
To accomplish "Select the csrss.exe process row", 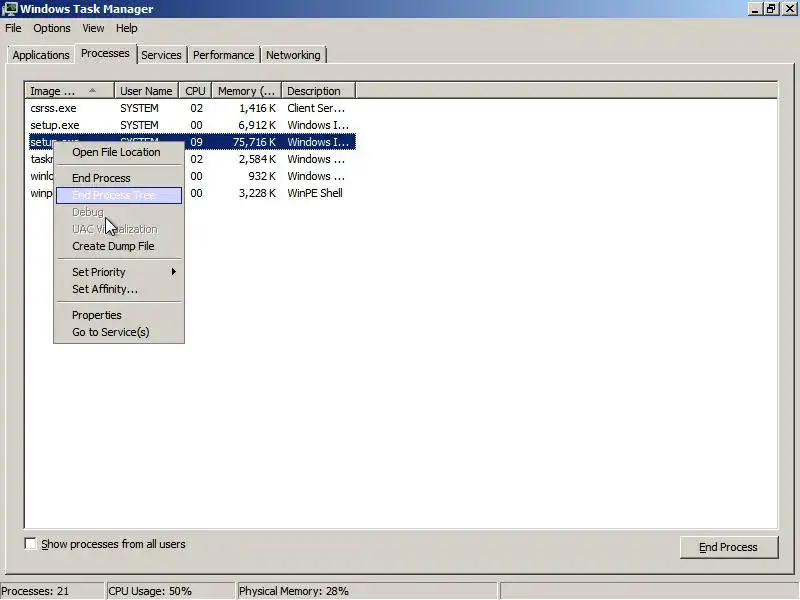I will [x=192, y=108].
